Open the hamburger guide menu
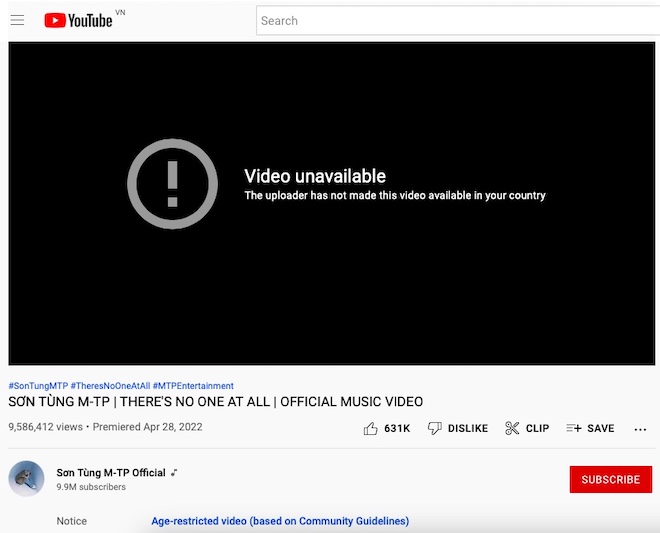This screenshot has width=660, height=533. click(17, 20)
